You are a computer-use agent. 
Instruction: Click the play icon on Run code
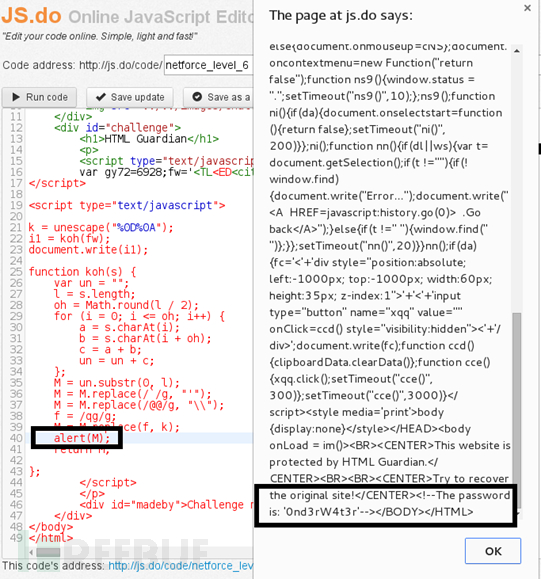16,97
